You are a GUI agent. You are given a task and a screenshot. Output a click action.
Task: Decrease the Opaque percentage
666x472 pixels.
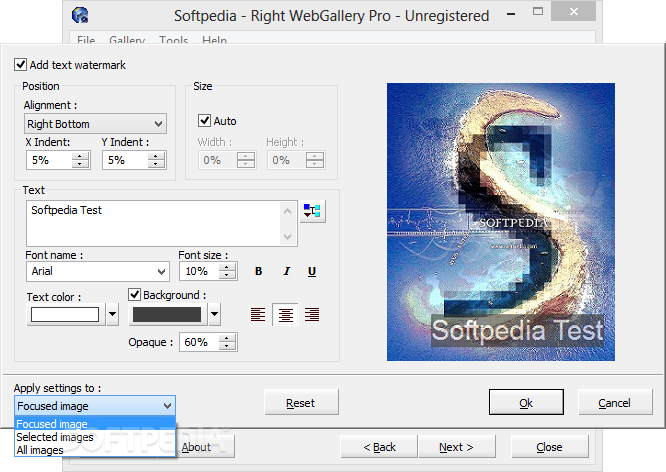(x=227, y=346)
